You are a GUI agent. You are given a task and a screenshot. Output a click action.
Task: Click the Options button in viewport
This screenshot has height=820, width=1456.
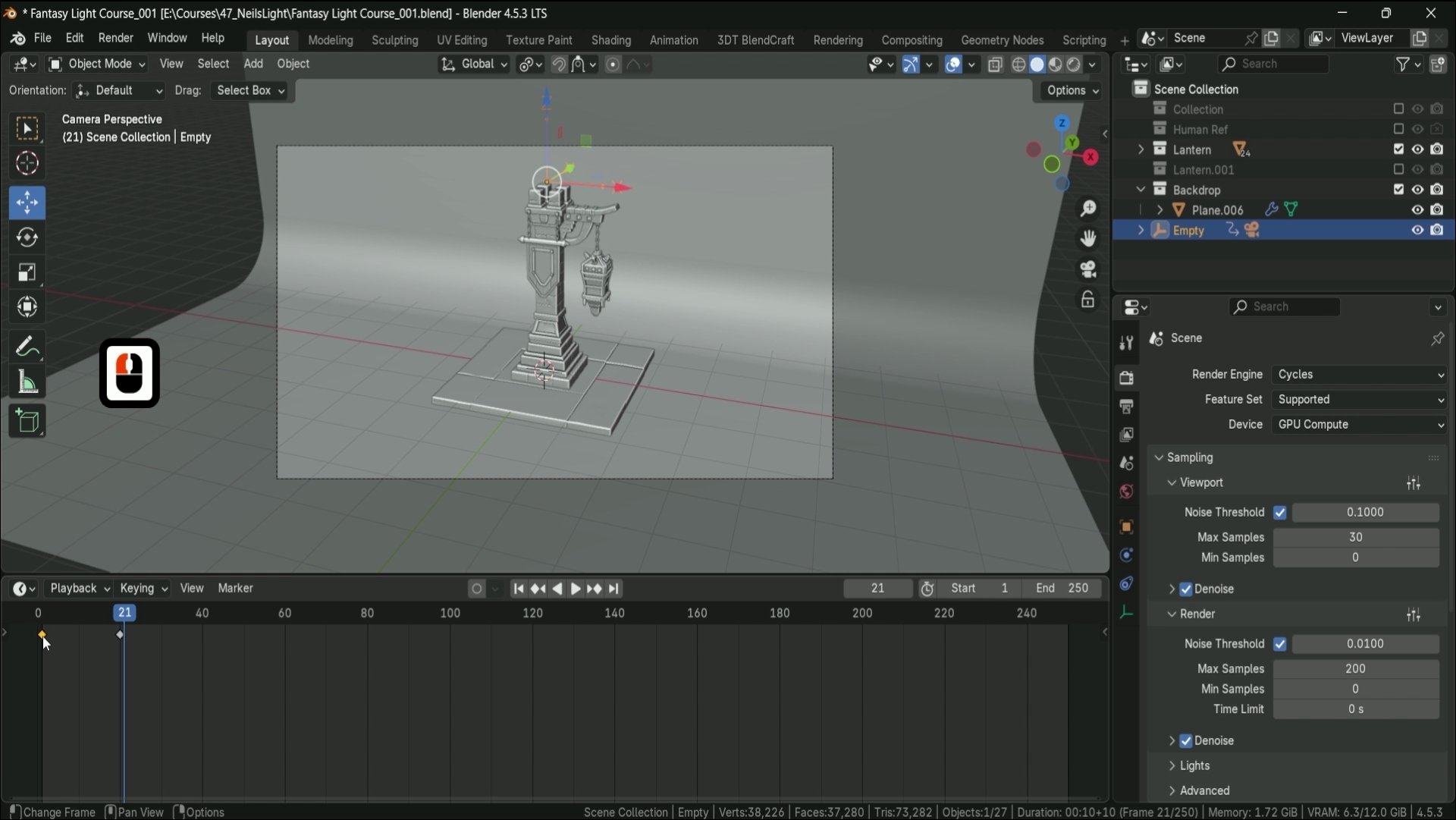pyautogui.click(x=1072, y=90)
